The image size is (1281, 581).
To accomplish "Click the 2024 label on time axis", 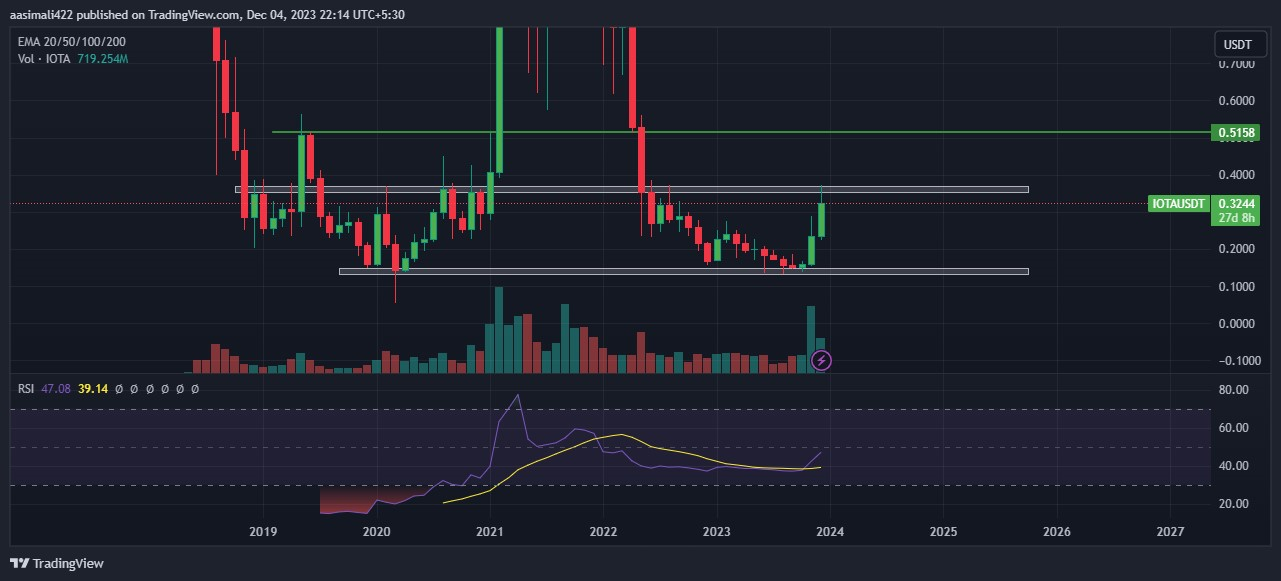I will [830, 532].
